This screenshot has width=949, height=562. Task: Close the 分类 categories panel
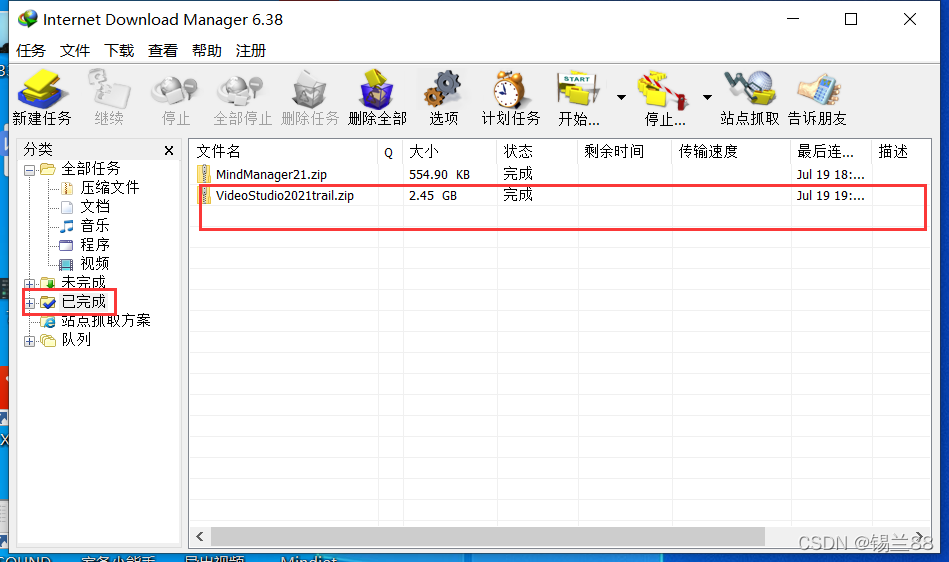coord(169,151)
